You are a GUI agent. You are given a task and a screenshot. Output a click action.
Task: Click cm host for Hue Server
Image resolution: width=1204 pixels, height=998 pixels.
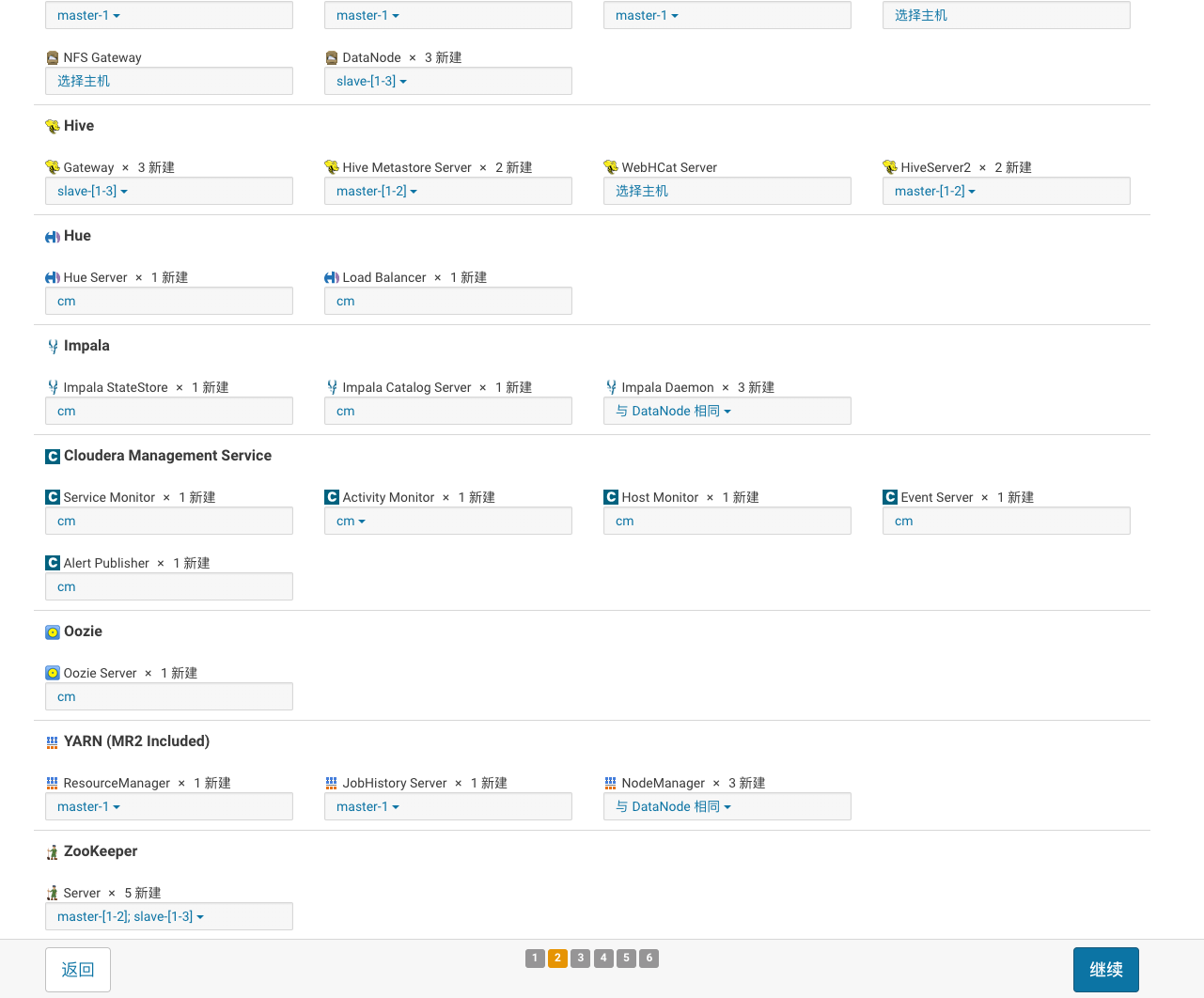[169, 301]
